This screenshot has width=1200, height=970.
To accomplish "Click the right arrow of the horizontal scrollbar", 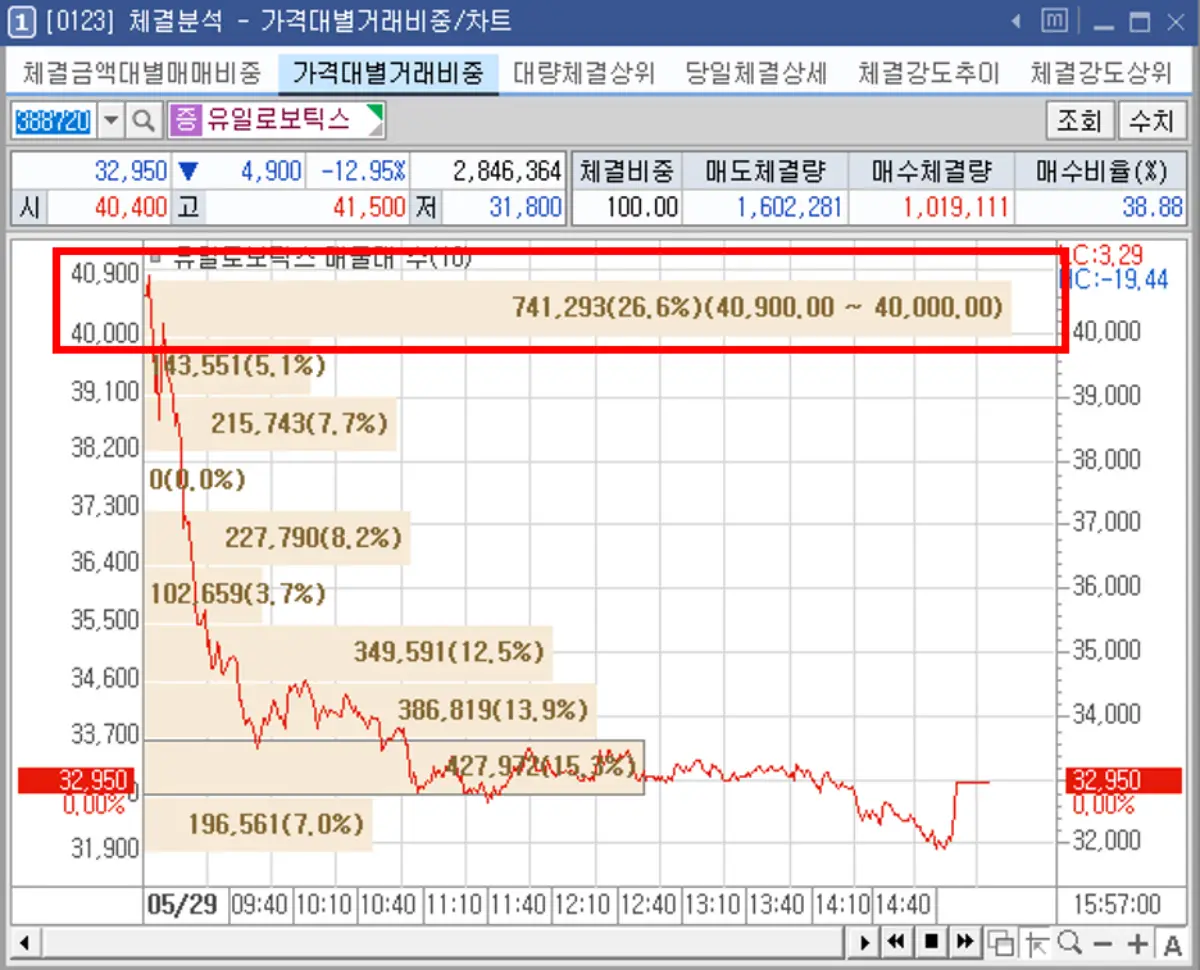I will click(863, 942).
